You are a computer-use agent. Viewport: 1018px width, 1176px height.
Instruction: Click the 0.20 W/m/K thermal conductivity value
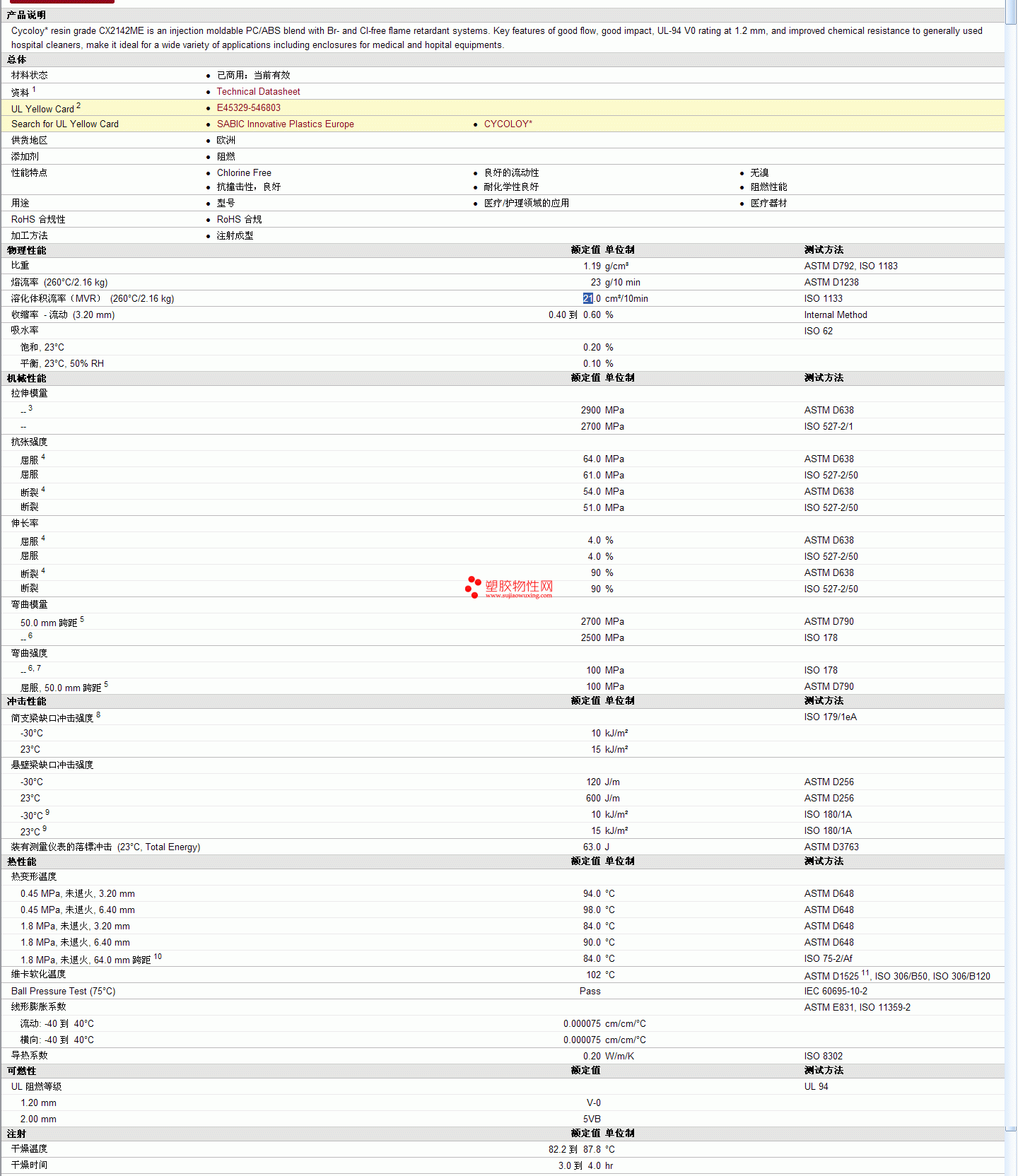609,1056
